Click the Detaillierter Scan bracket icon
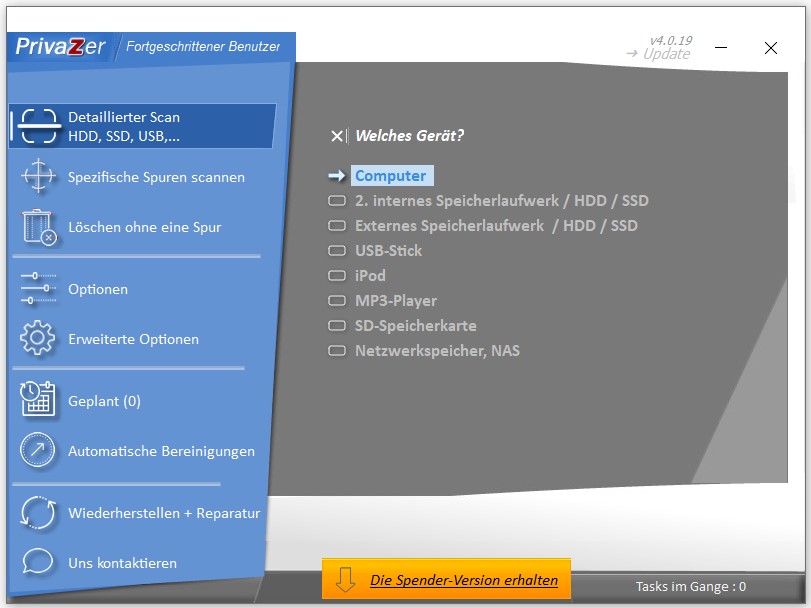 (x=38, y=126)
